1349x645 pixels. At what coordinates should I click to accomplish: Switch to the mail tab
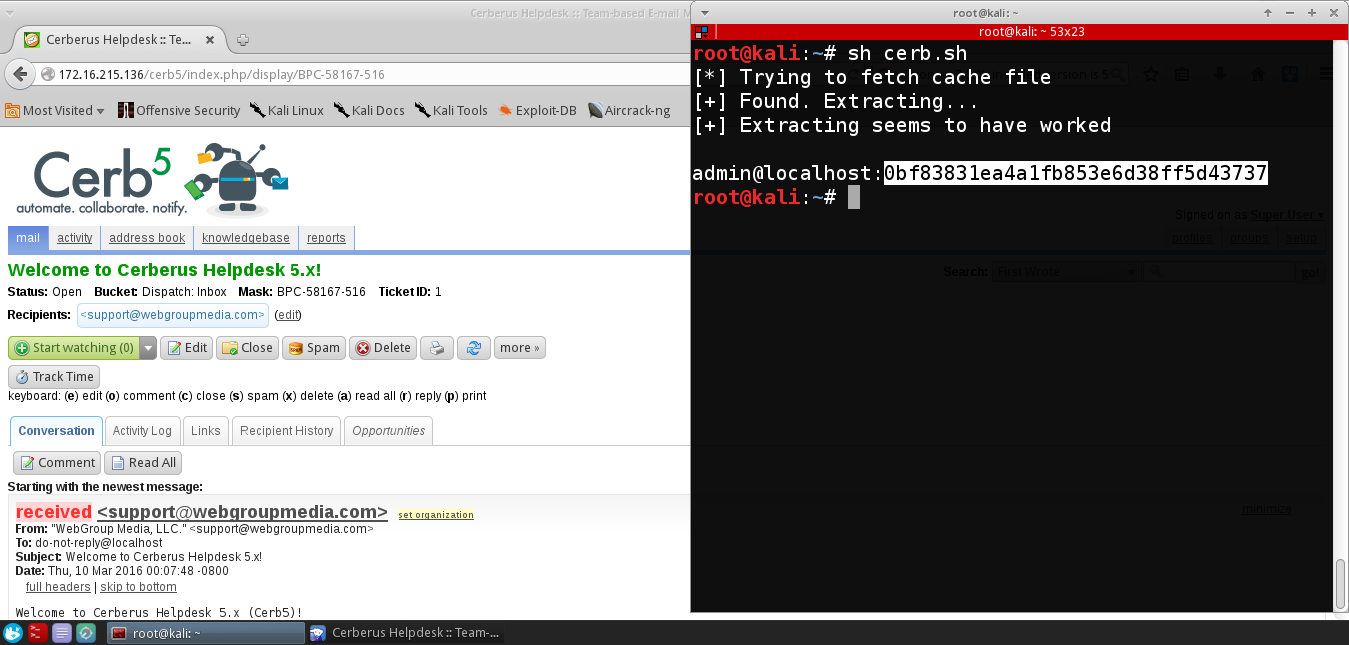pos(28,238)
